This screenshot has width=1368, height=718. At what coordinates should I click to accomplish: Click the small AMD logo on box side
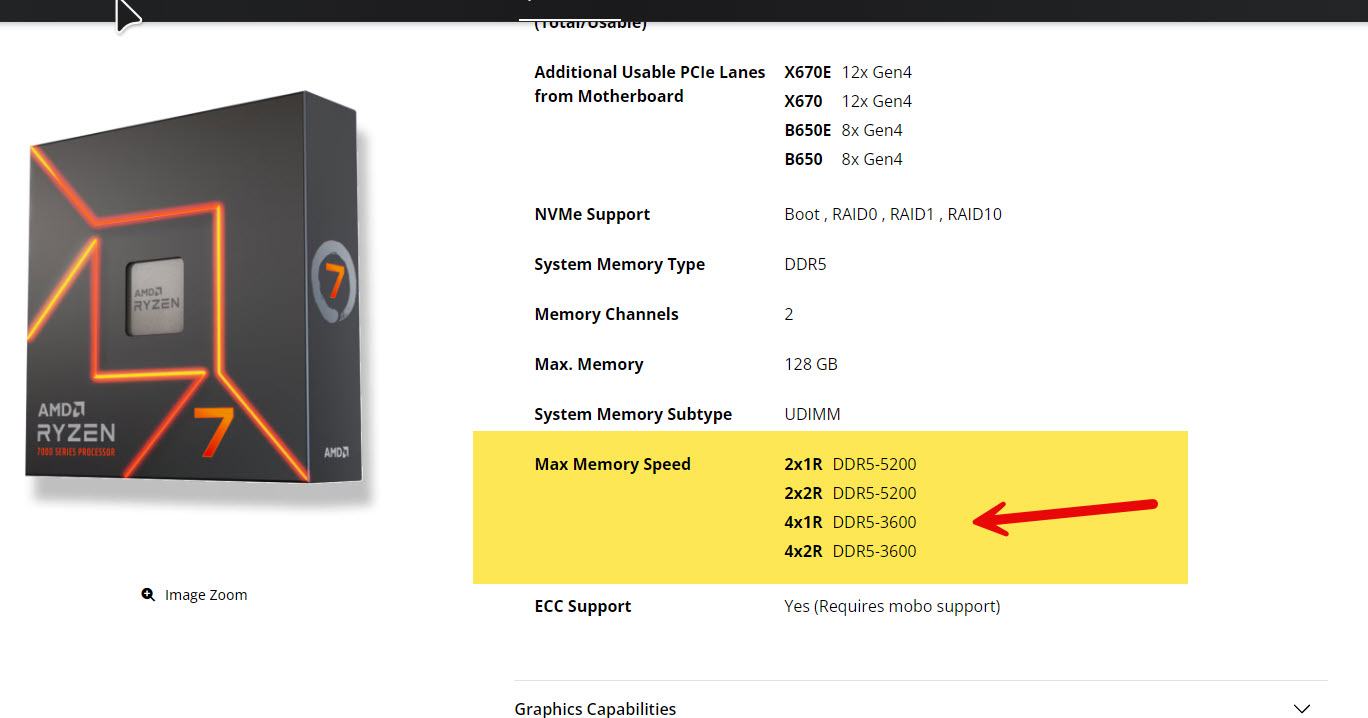click(336, 452)
